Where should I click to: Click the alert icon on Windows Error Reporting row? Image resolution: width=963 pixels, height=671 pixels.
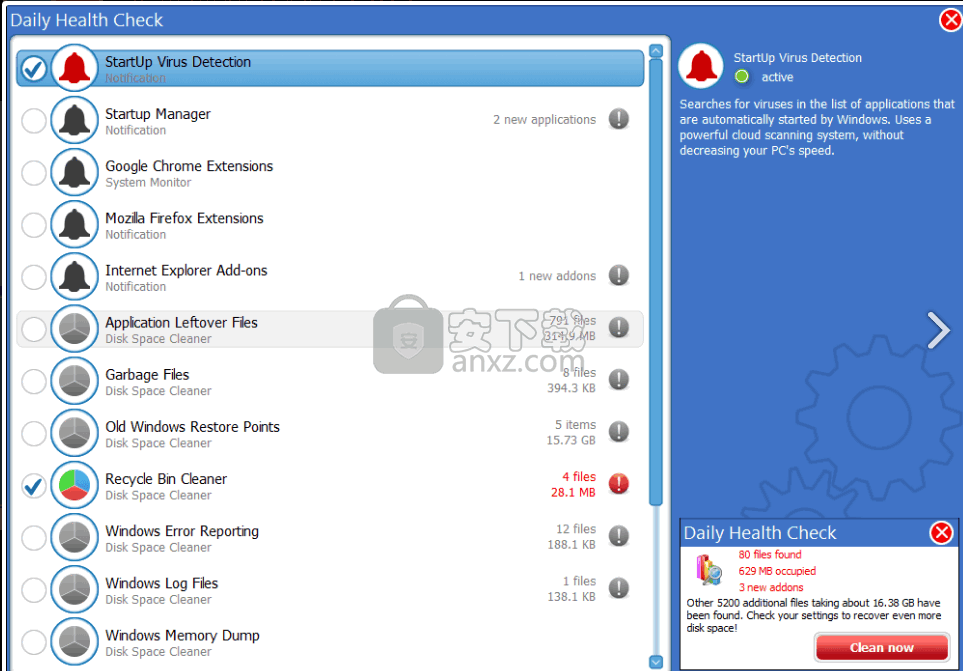(x=618, y=536)
